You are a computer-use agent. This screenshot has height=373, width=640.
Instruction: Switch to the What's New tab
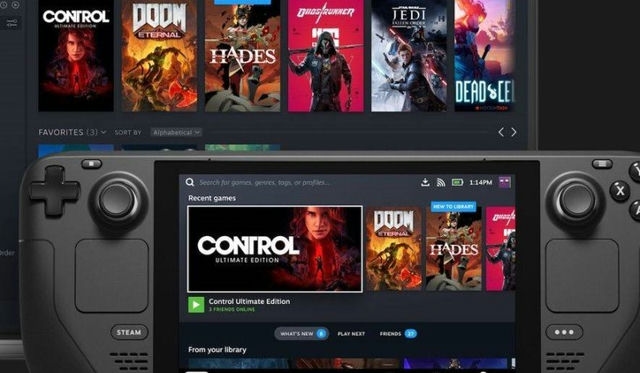click(301, 333)
